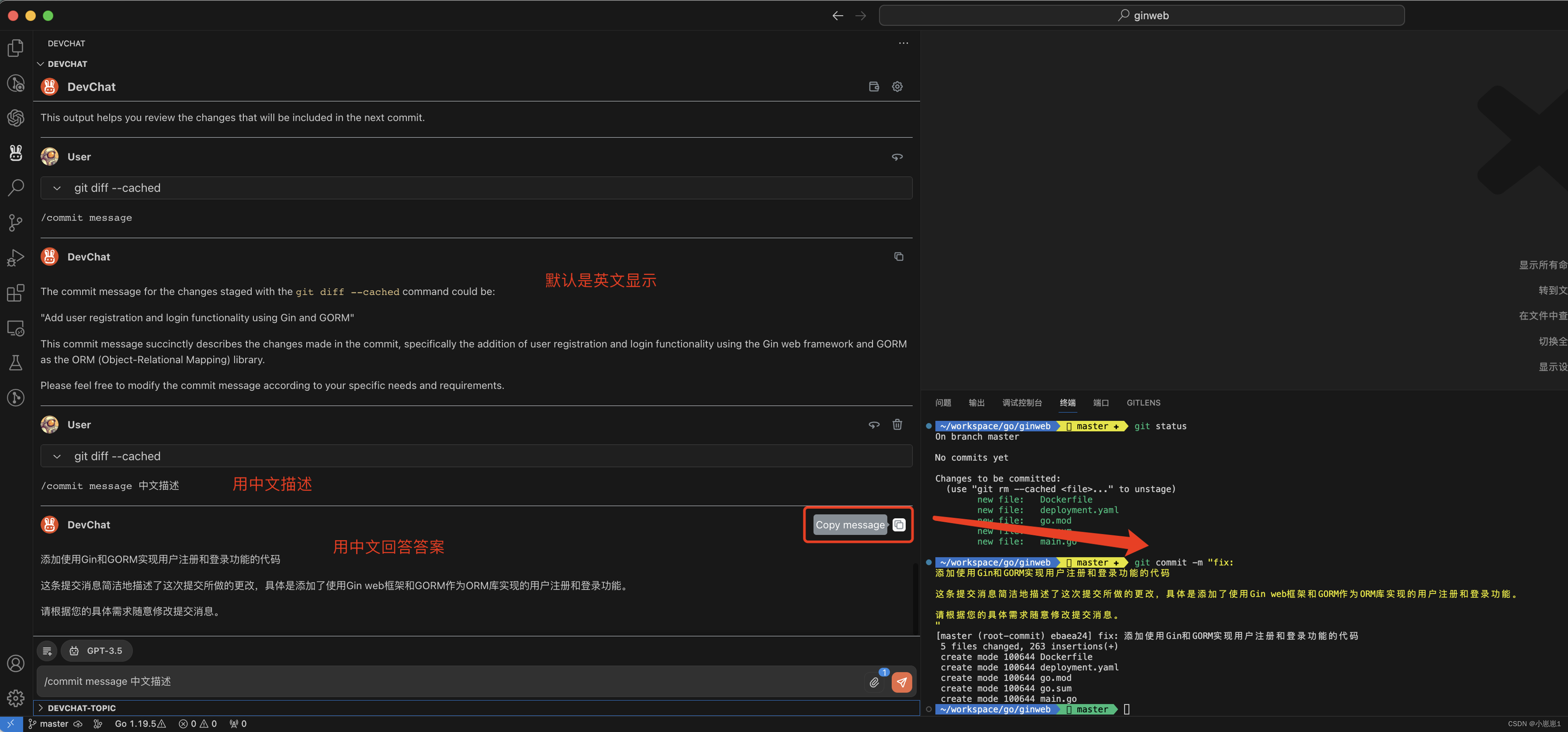Switch to the 端口 panel tab
The height and width of the screenshot is (732, 1568).
pyautogui.click(x=1101, y=402)
